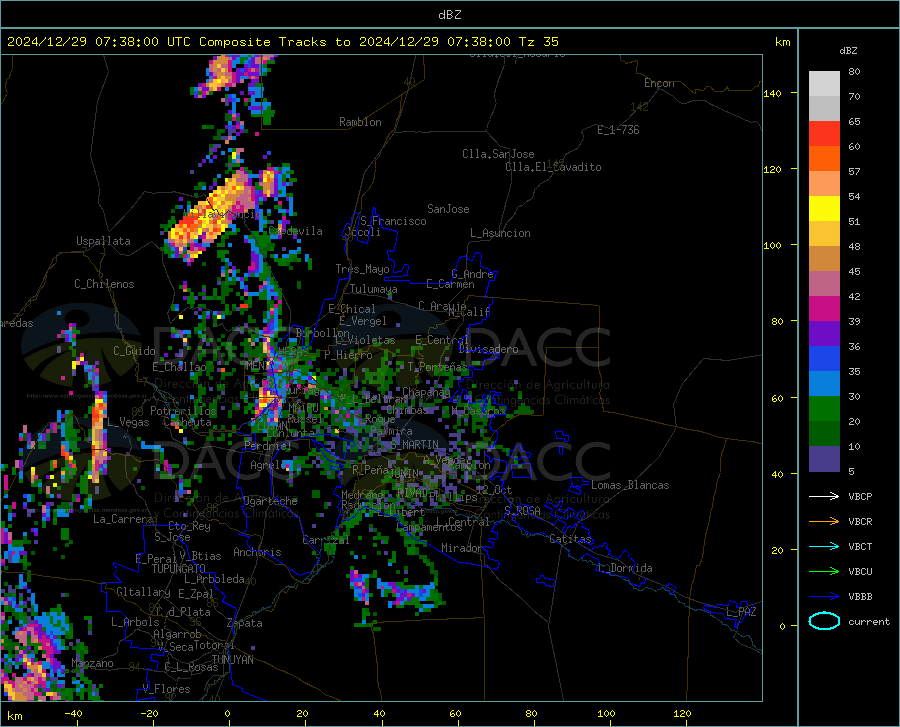Image resolution: width=900 pixels, height=727 pixels.
Task: Click the L_Vegas location label
Action: [128, 423]
